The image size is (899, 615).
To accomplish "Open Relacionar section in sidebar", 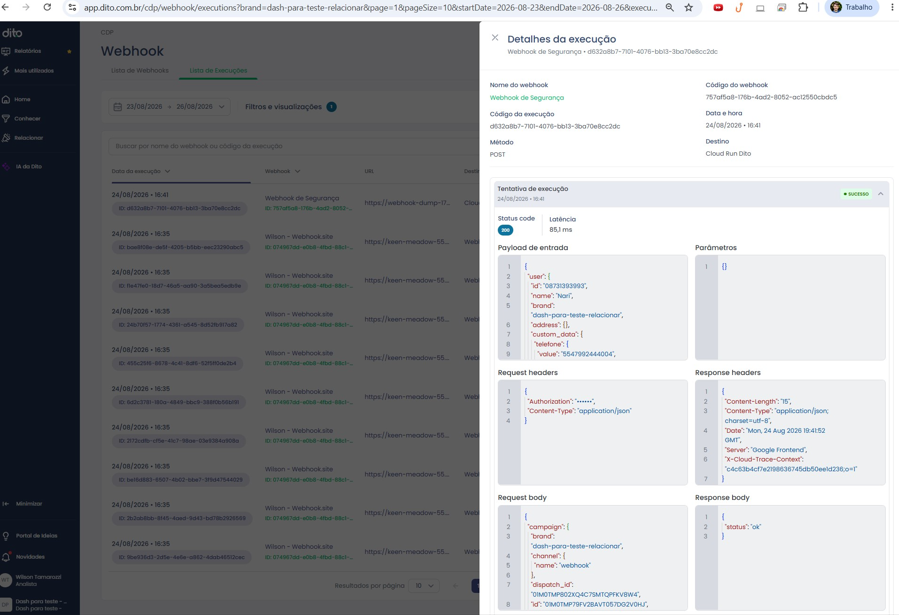I will [28, 138].
